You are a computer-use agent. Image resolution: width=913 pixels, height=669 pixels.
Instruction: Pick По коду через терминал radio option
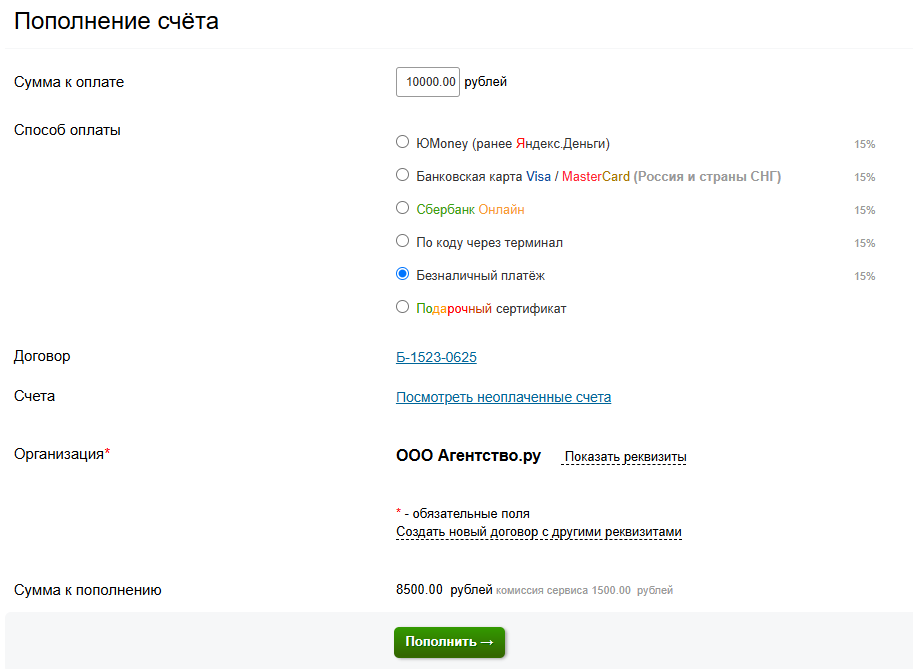402,240
